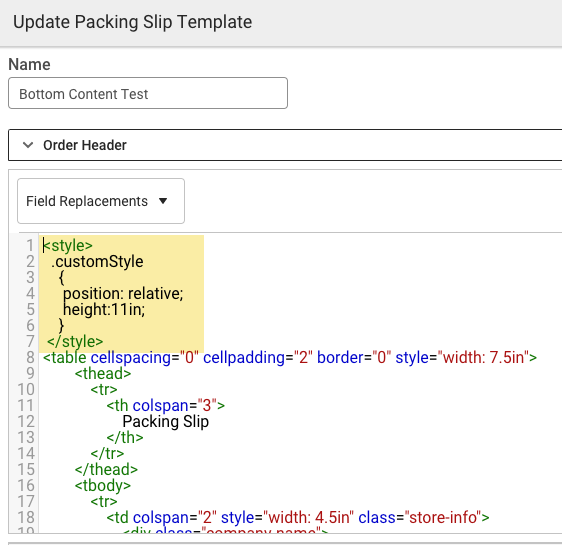This screenshot has width=562, height=545.
Task: Collapse the Order Header section chevron
Action: point(28,145)
